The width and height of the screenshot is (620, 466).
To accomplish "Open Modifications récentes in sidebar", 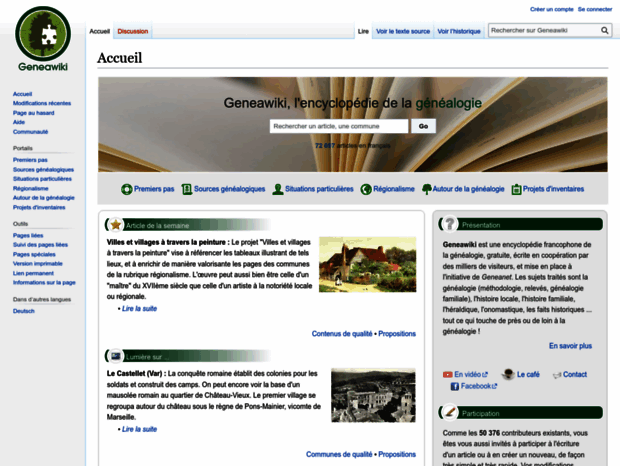I will [42, 103].
